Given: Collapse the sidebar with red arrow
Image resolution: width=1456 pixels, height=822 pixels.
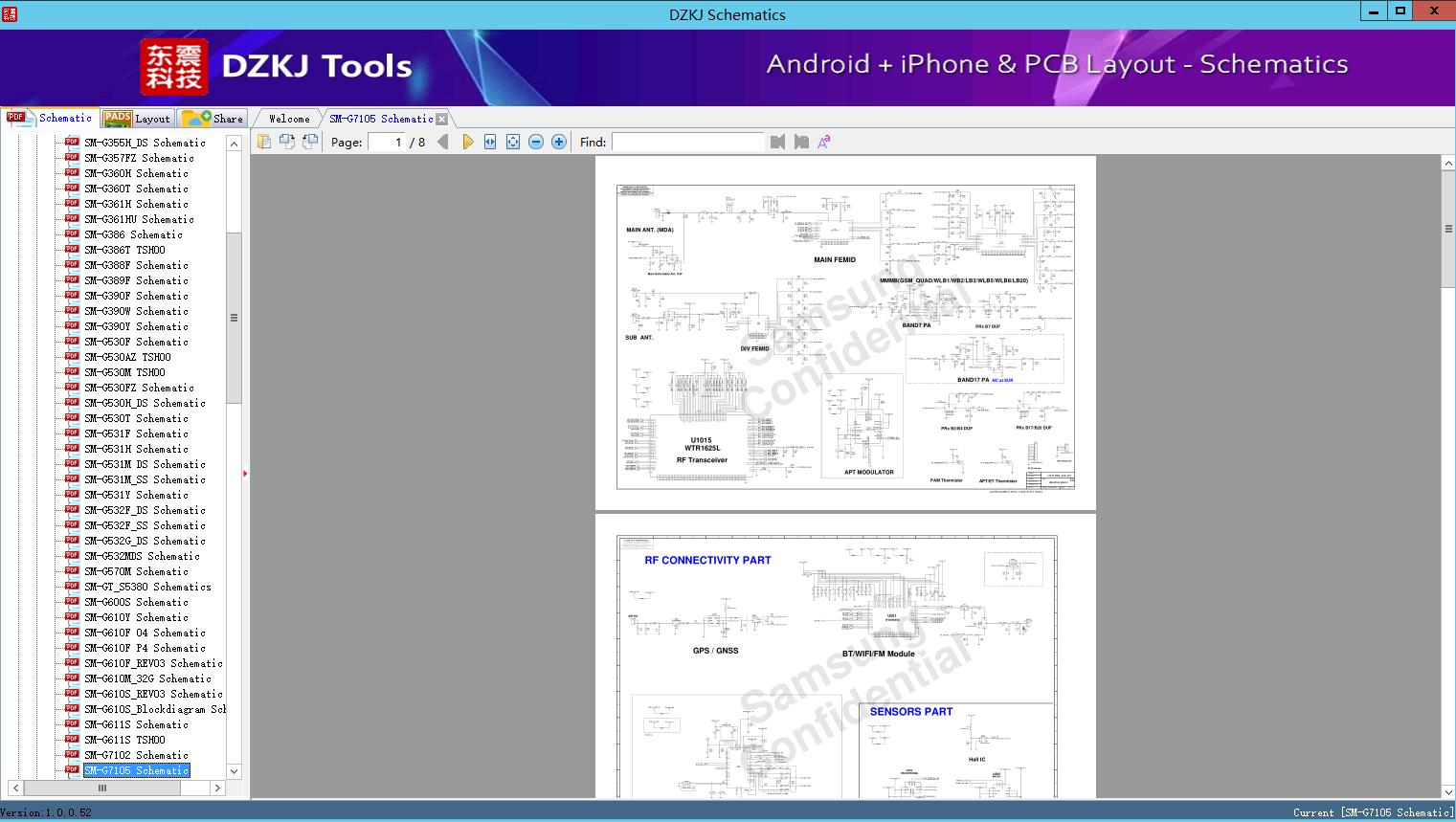Looking at the screenshot, I should (245, 473).
